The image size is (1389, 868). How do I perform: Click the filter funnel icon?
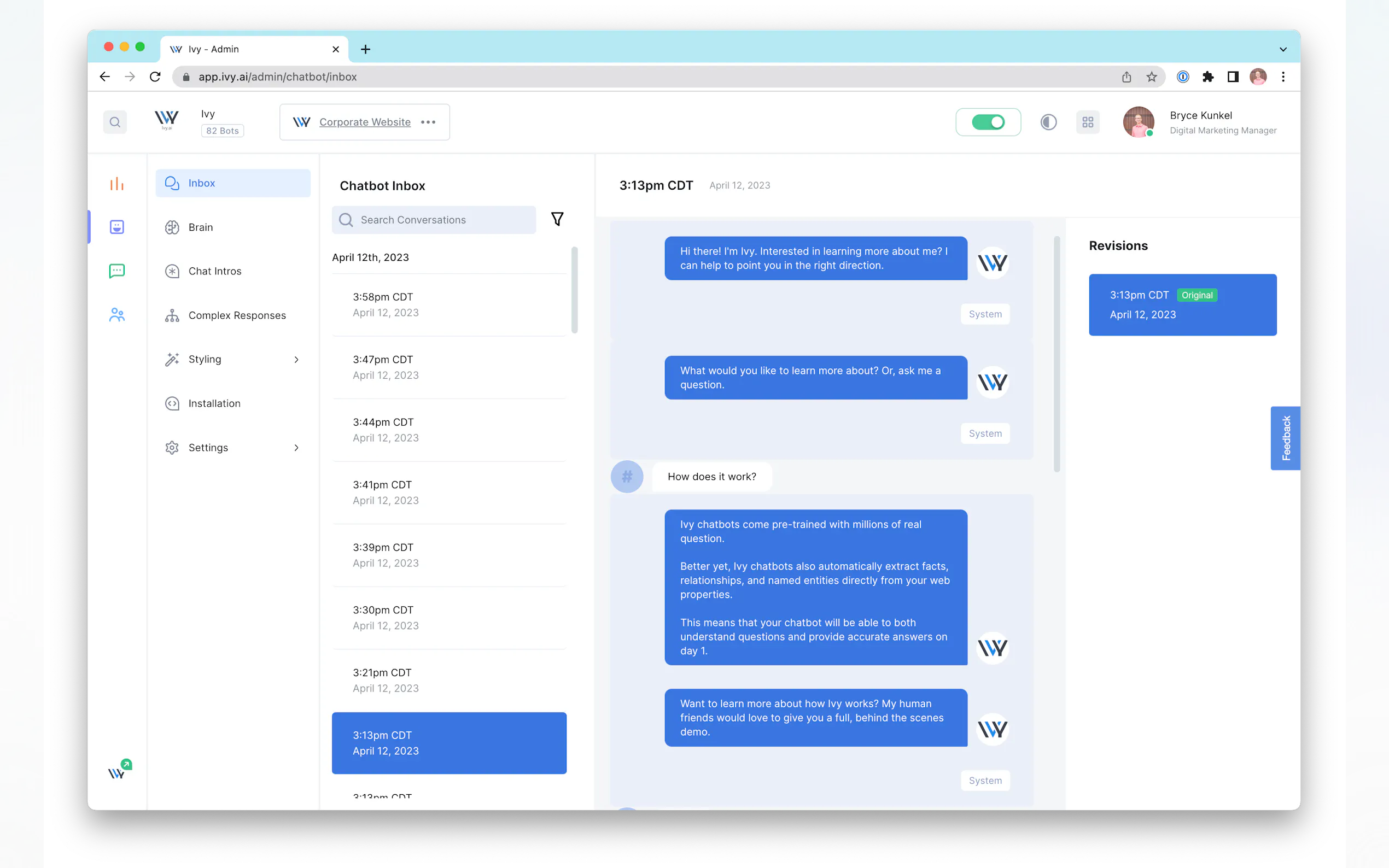(557, 219)
